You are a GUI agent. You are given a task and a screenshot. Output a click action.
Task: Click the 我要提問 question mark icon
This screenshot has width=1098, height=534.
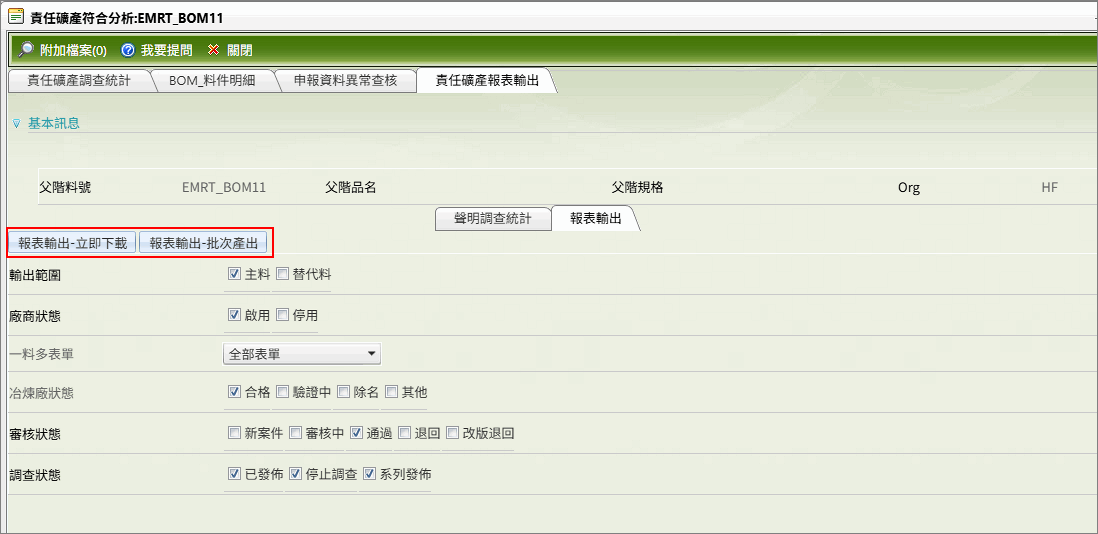click(128, 50)
